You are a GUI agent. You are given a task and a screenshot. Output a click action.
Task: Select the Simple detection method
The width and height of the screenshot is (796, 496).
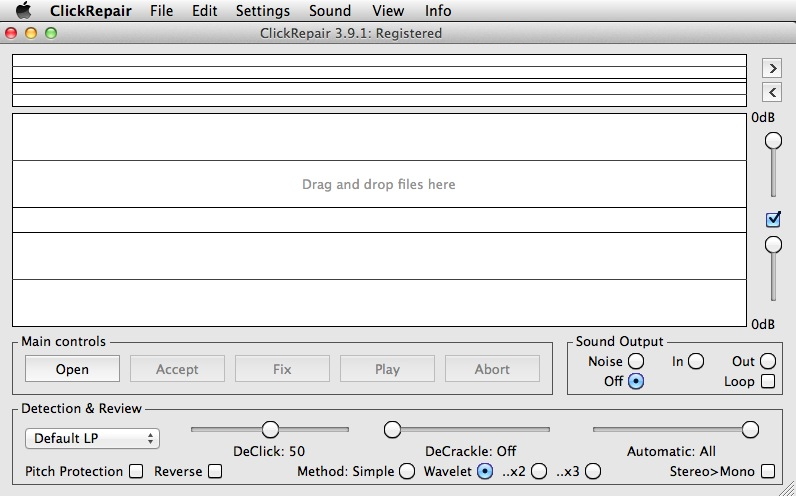(x=407, y=471)
